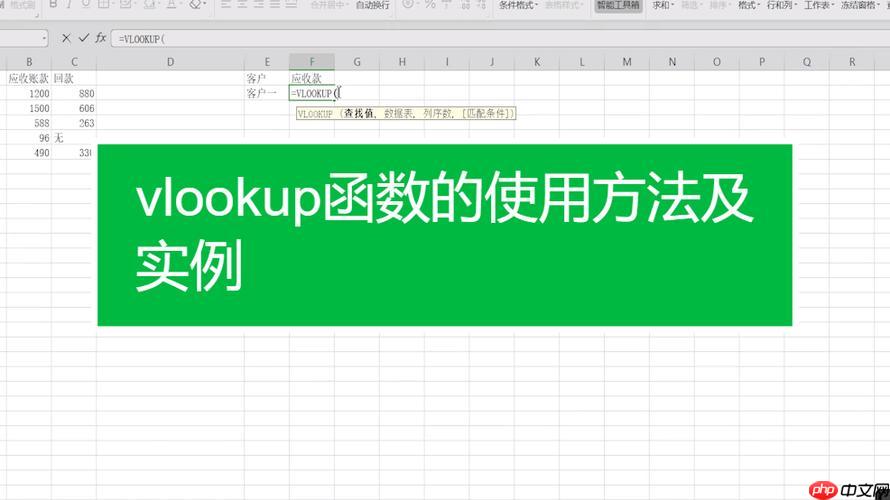Open the insert function fx dialog
The height and width of the screenshot is (500, 890).
point(100,38)
